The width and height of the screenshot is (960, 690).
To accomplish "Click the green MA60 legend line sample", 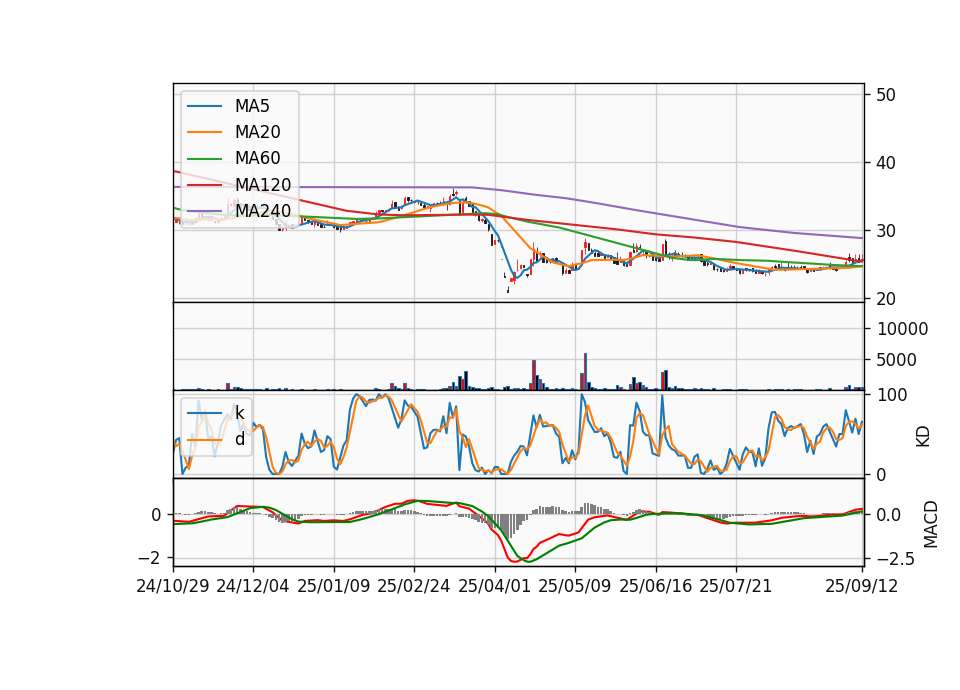I will [204, 159].
